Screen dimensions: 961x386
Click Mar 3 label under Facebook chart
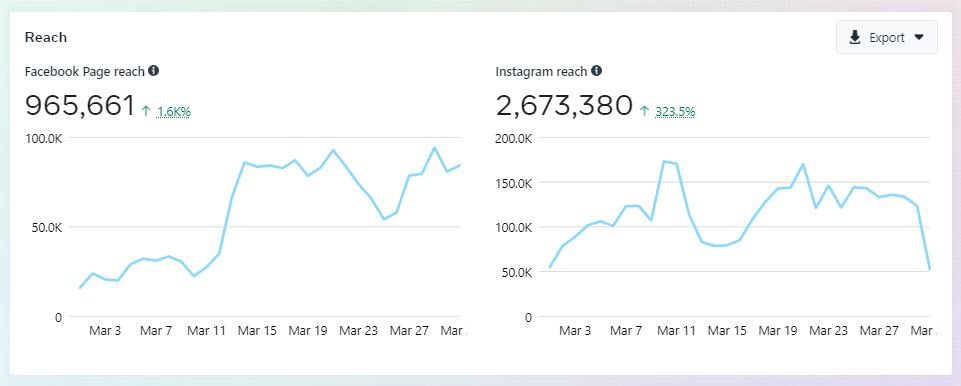(105, 331)
